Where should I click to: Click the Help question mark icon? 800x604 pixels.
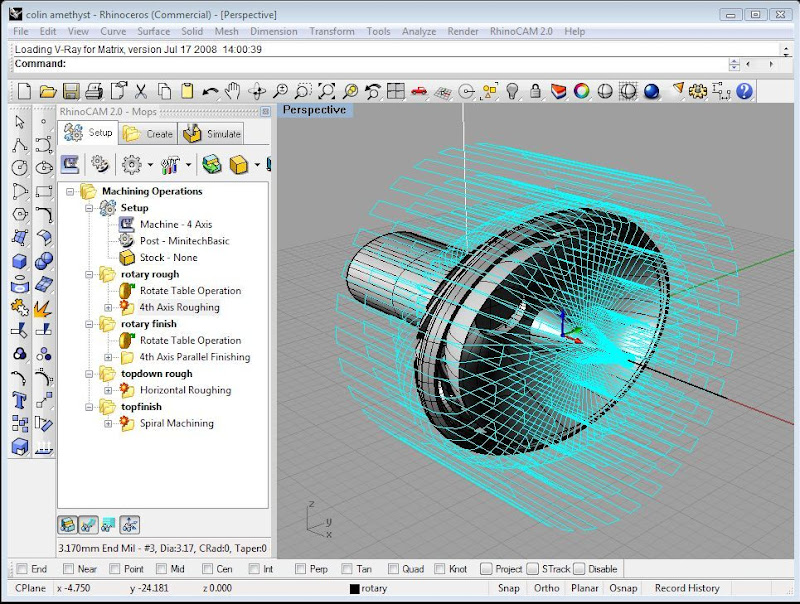743,91
